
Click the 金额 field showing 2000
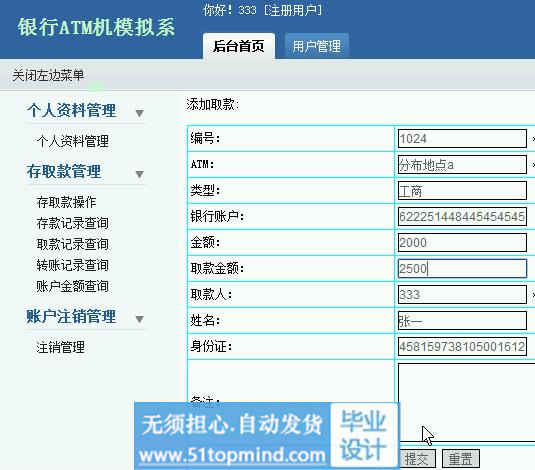[x=462, y=243]
